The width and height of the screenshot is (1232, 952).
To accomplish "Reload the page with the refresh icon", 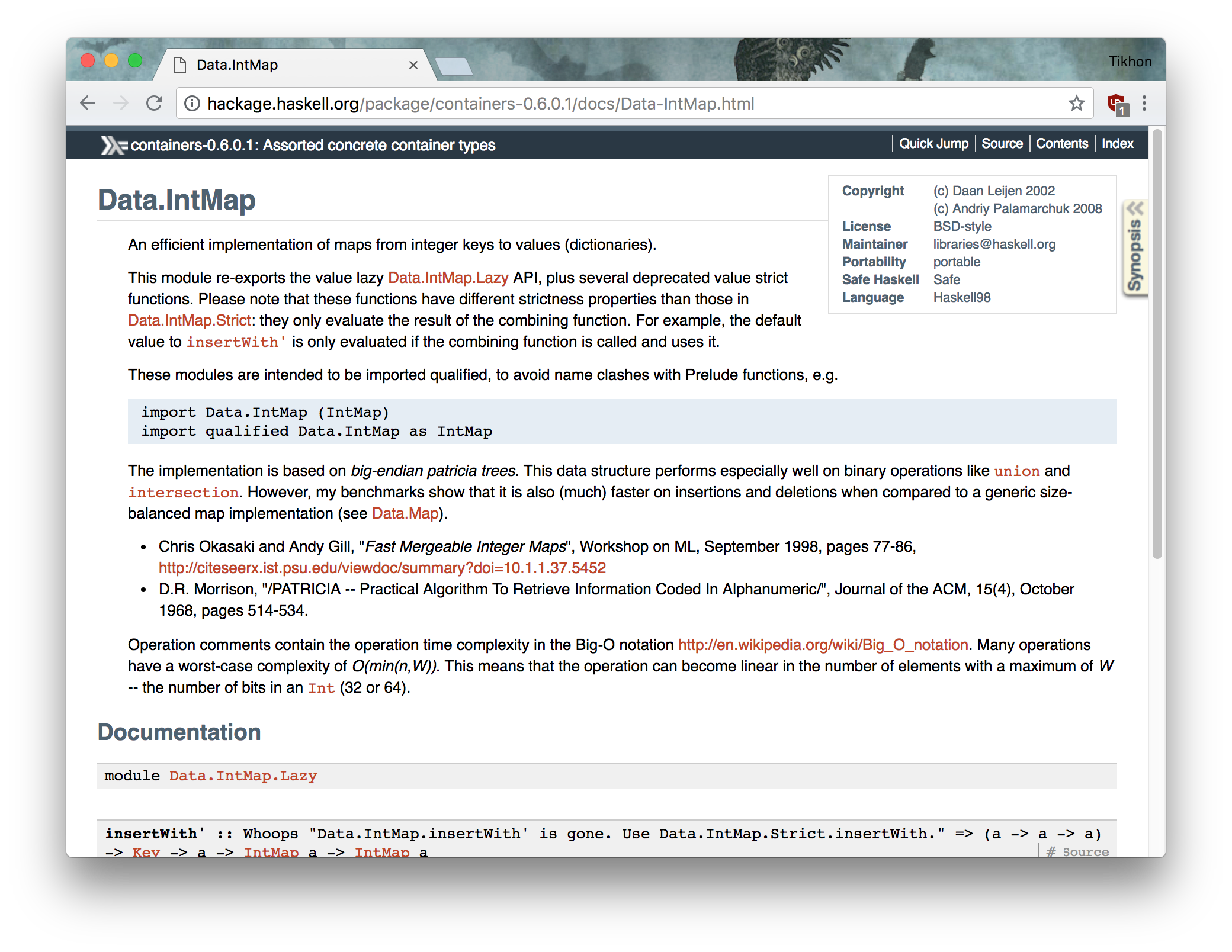I will [154, 103].
